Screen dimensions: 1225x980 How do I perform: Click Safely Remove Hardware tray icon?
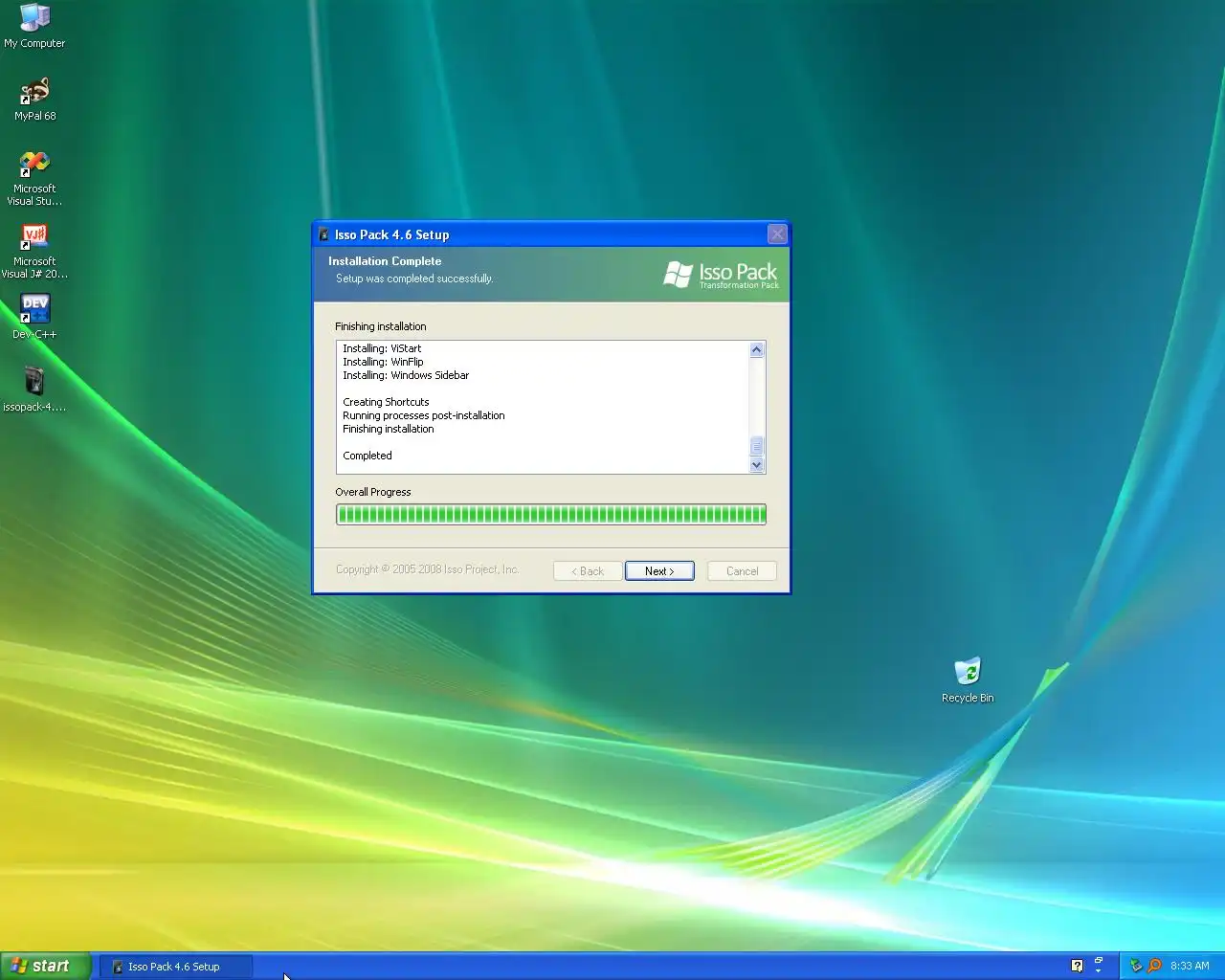pos(1136,966)
